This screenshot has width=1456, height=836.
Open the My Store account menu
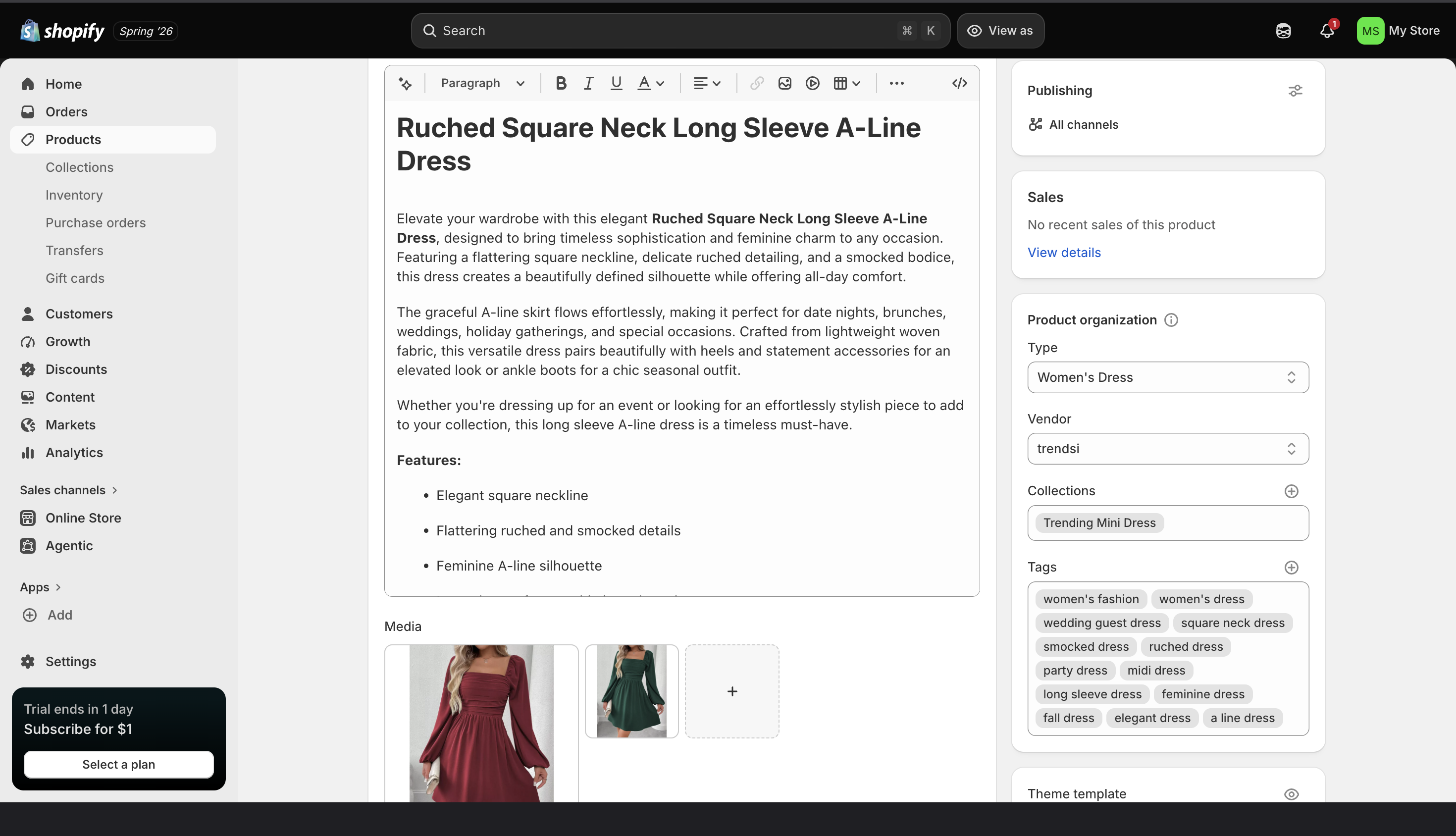tap(1398, 30)
